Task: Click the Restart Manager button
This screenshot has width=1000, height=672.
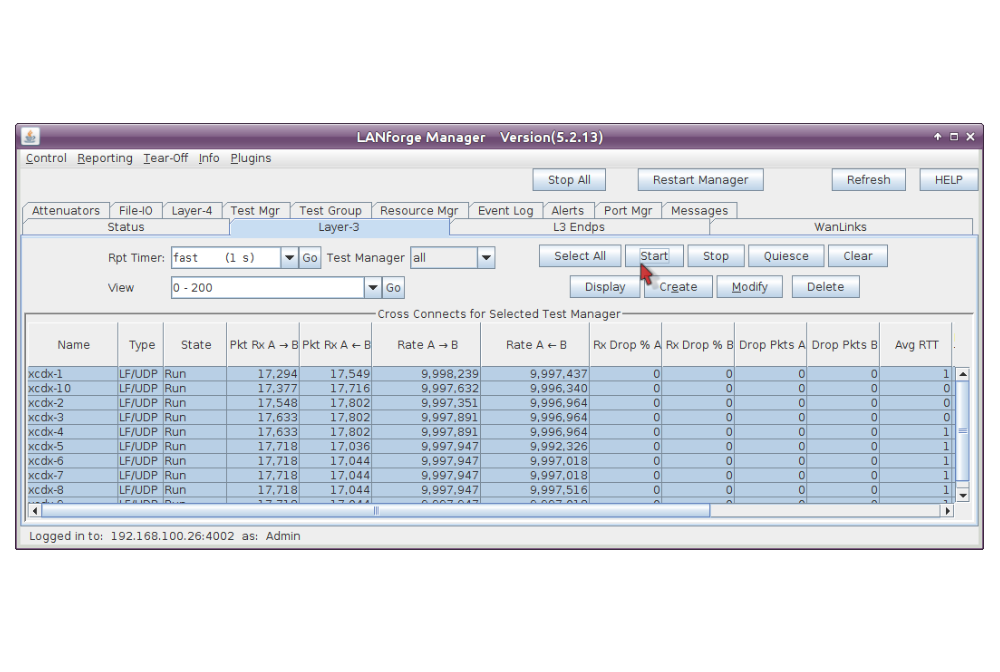Action: [700, 180]
